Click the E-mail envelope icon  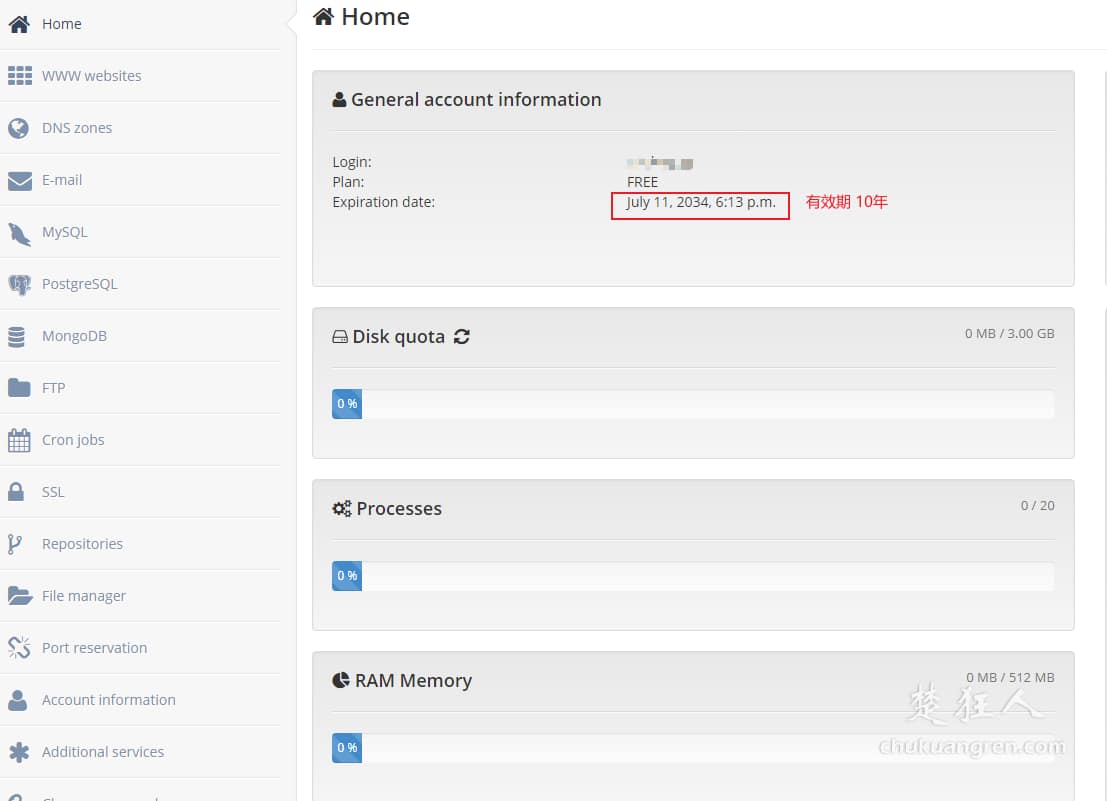click(x=20, y=180)
